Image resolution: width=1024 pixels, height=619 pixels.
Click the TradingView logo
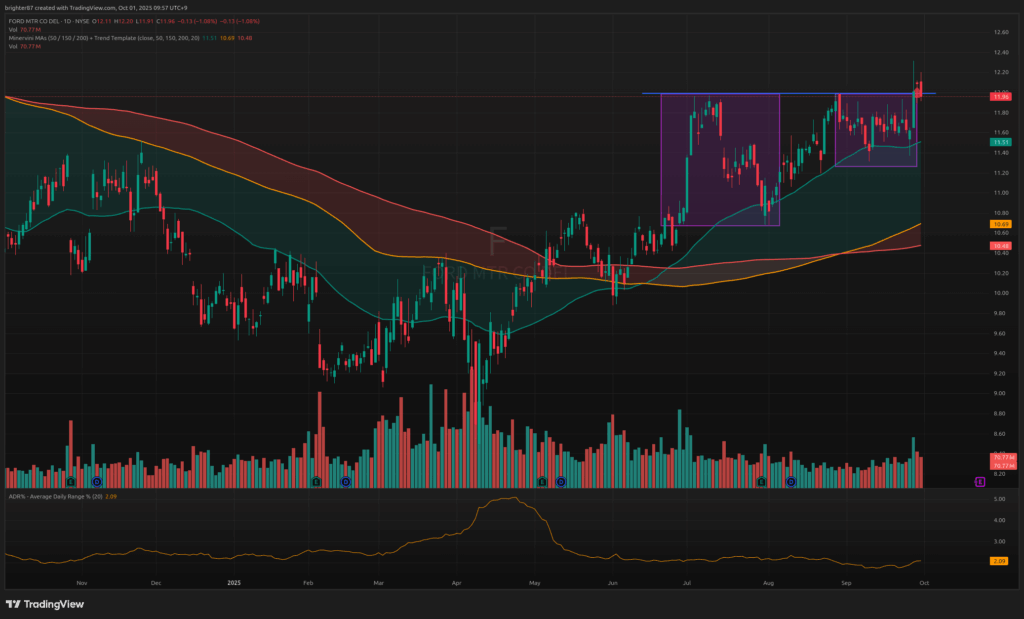tap(45, 604)
